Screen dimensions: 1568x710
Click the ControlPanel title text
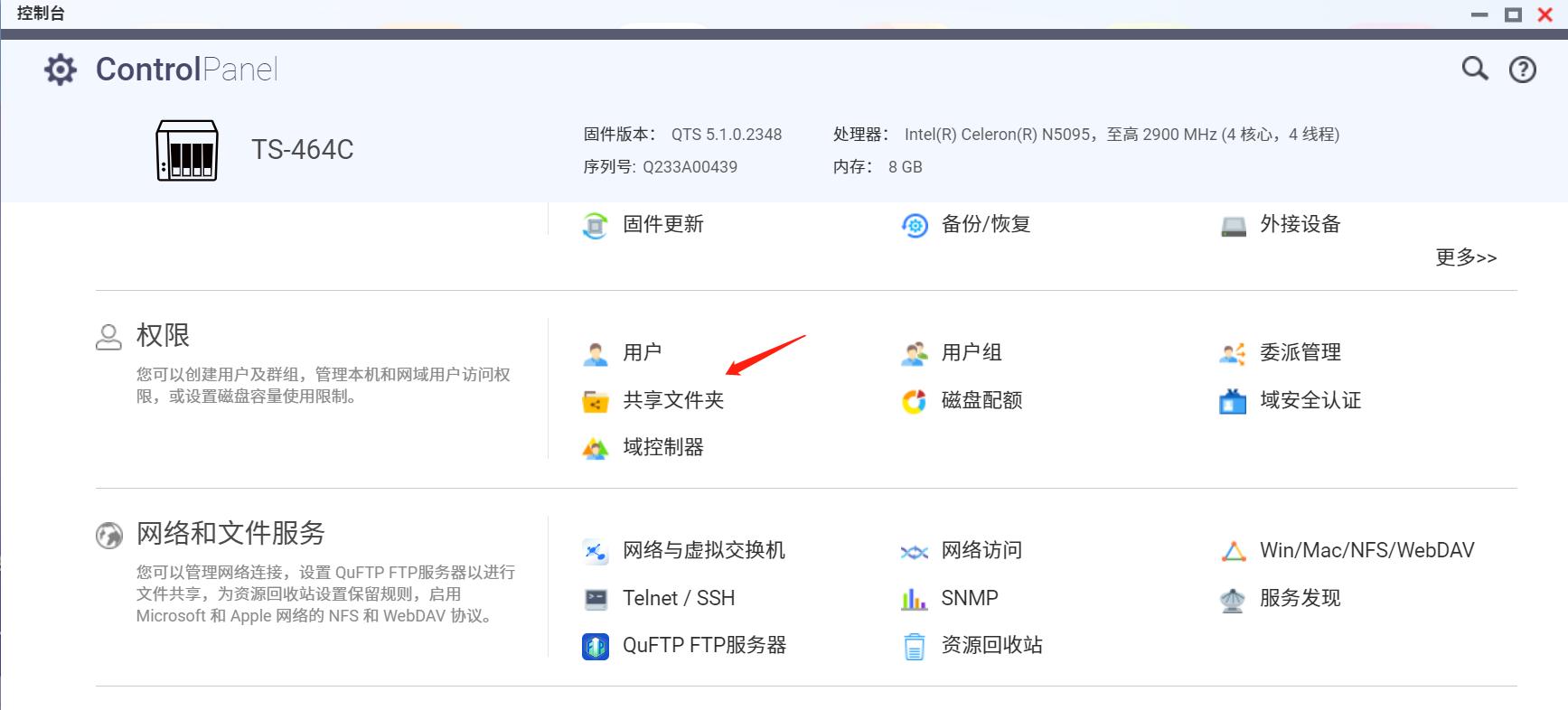coord(187,70)
